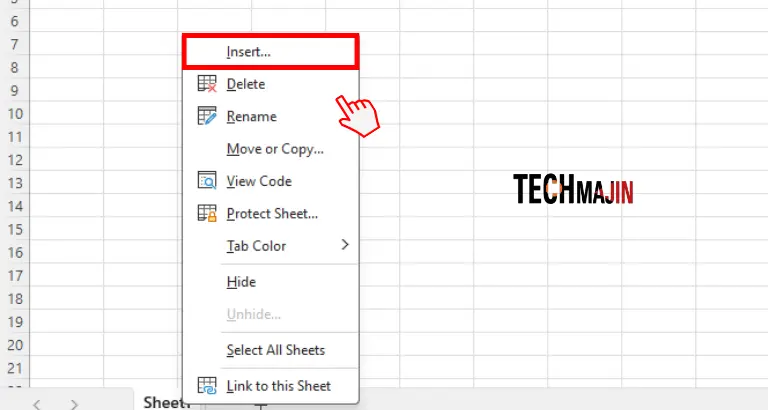The image size is (768, 410).
Task: Select row header 13
Action: (x=15, y=183)
